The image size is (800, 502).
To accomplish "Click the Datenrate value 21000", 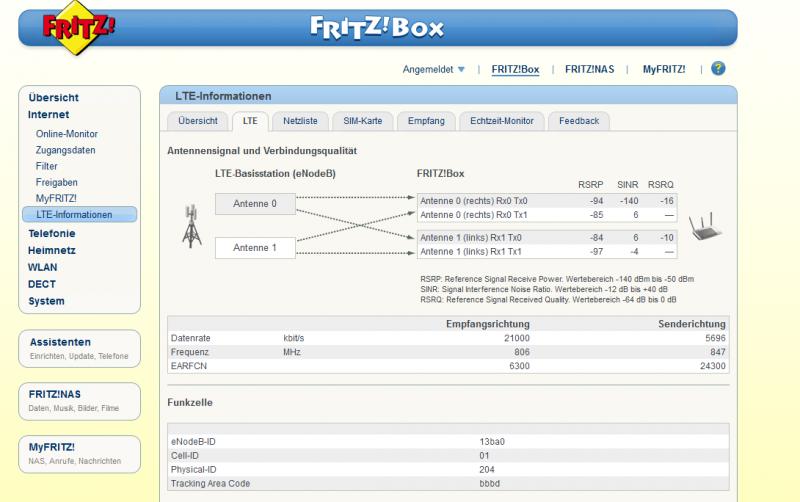I will pos(517,338).
